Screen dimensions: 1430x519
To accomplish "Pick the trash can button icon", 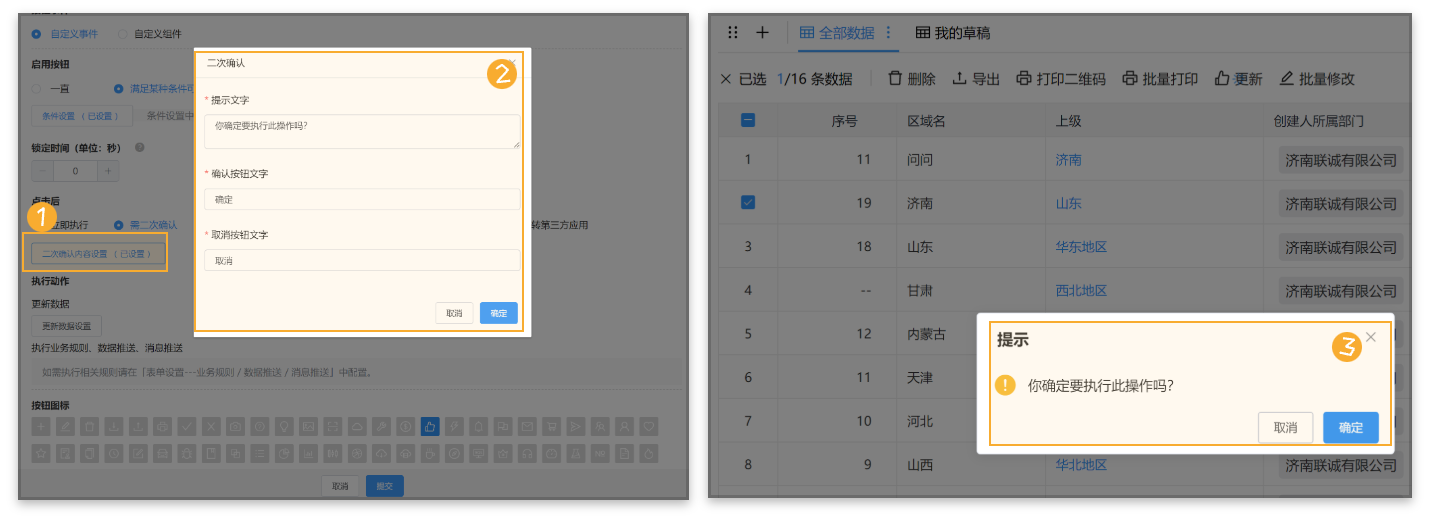I will 89,427.
